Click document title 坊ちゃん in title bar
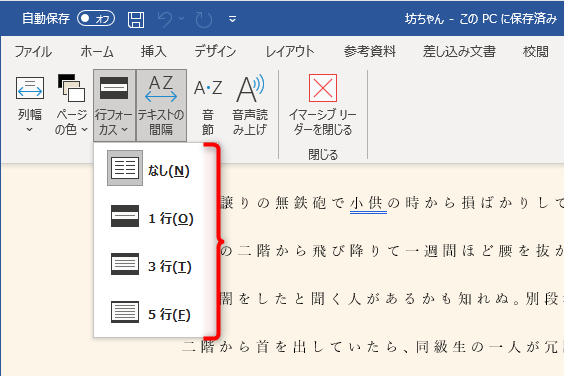Image resolution: width=564 pixels, height=376 pixels. (424, 19)
